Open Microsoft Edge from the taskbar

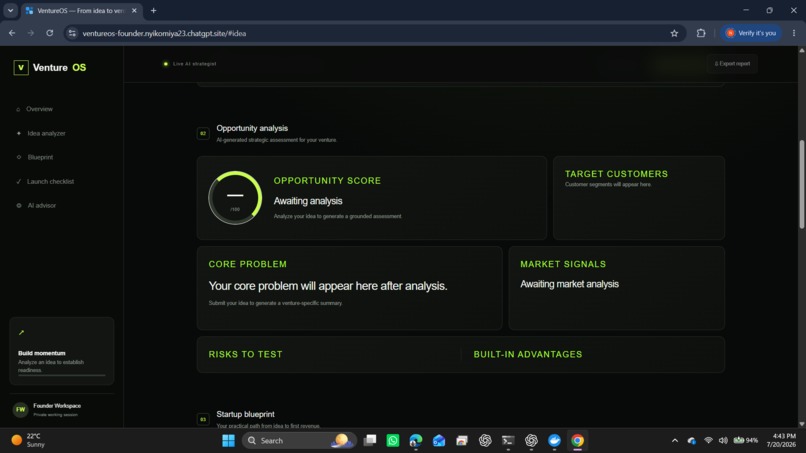pos(416,441)
